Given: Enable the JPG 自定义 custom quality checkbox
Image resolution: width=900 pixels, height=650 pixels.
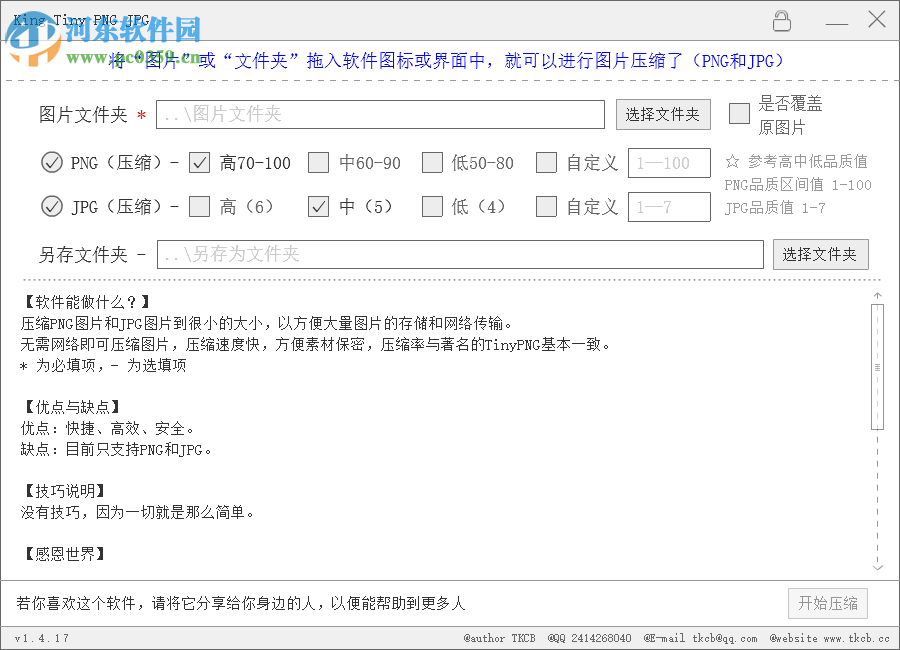Looking at the screenshot, I should (546, 207).
